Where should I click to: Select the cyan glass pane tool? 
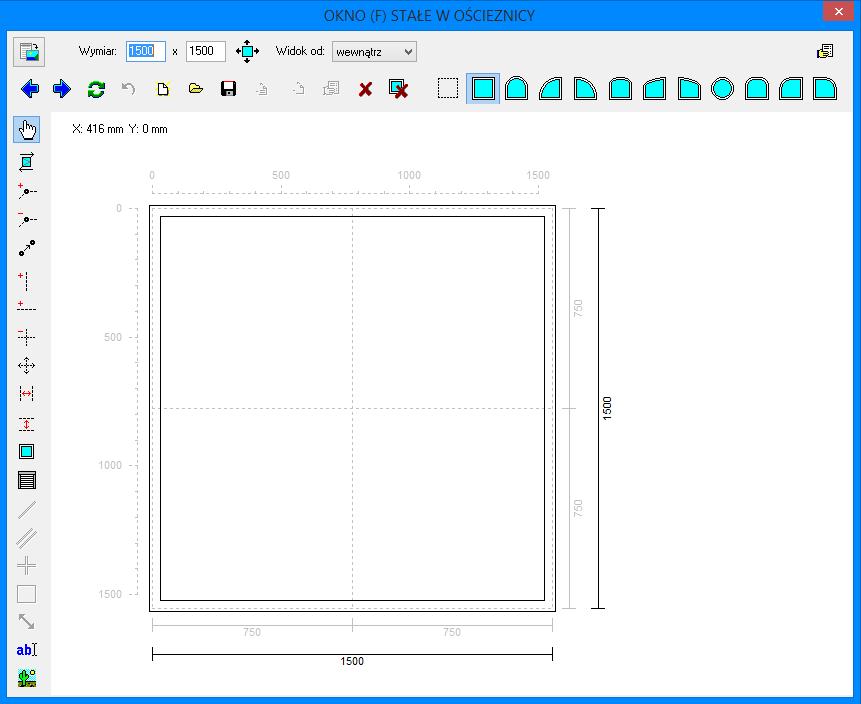coord(26,451)
